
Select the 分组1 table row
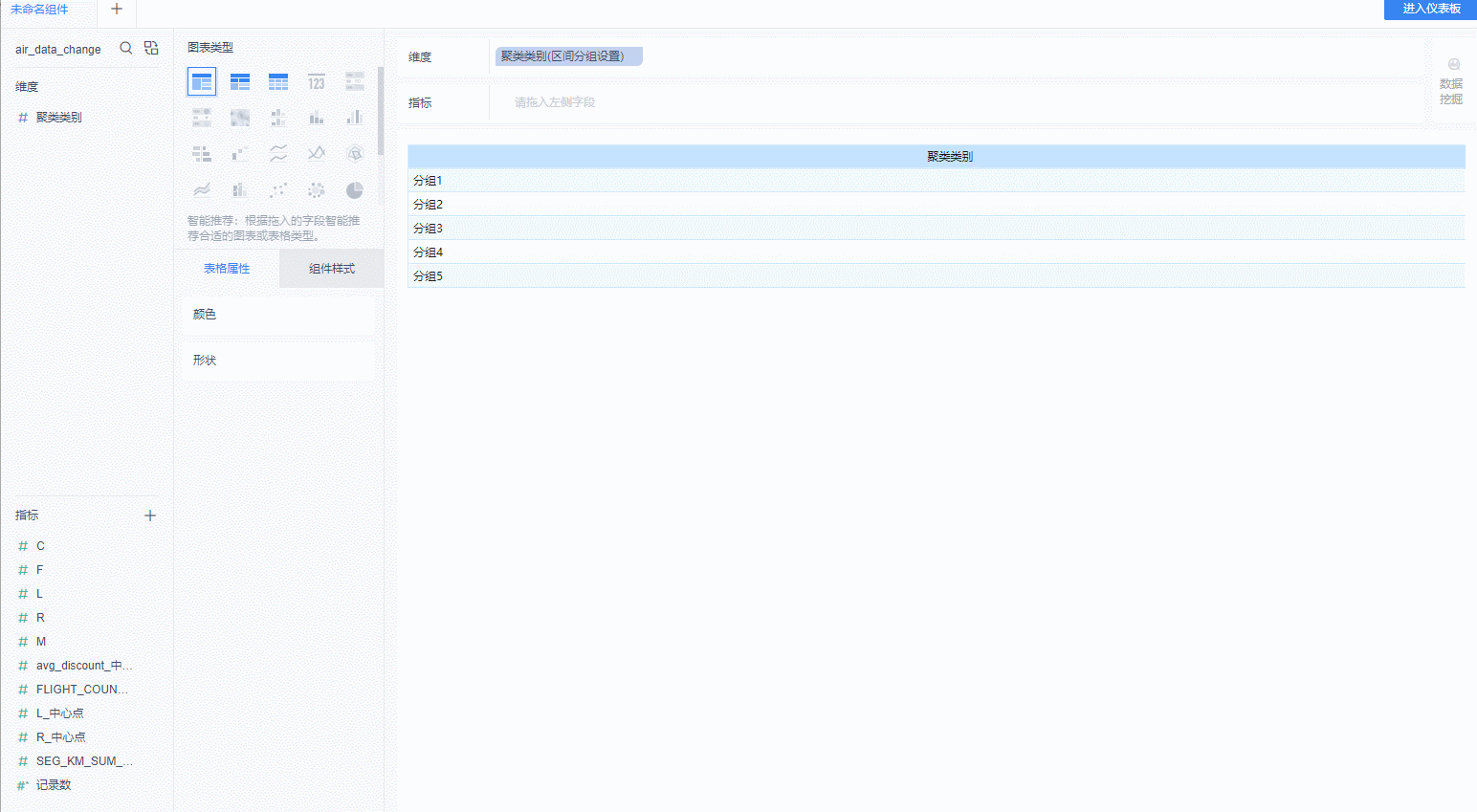[x=937, y=181]
